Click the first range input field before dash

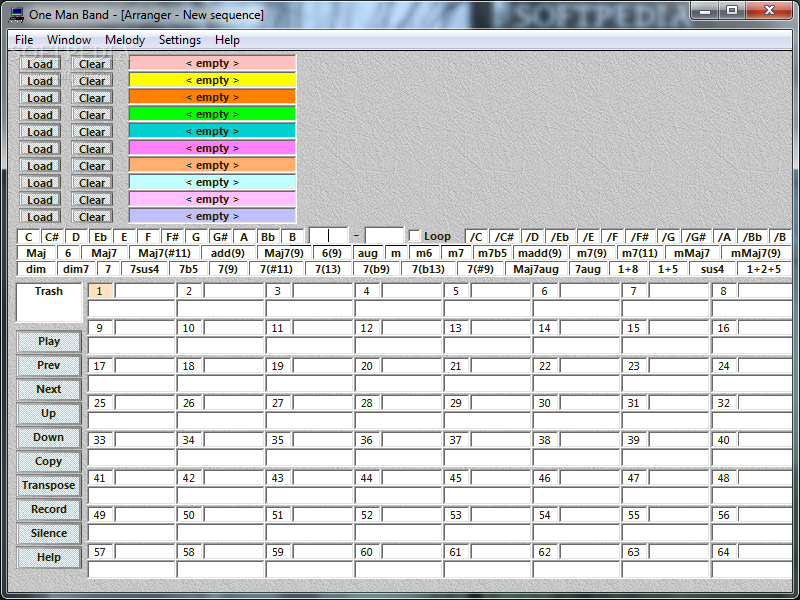click(329, 236)
